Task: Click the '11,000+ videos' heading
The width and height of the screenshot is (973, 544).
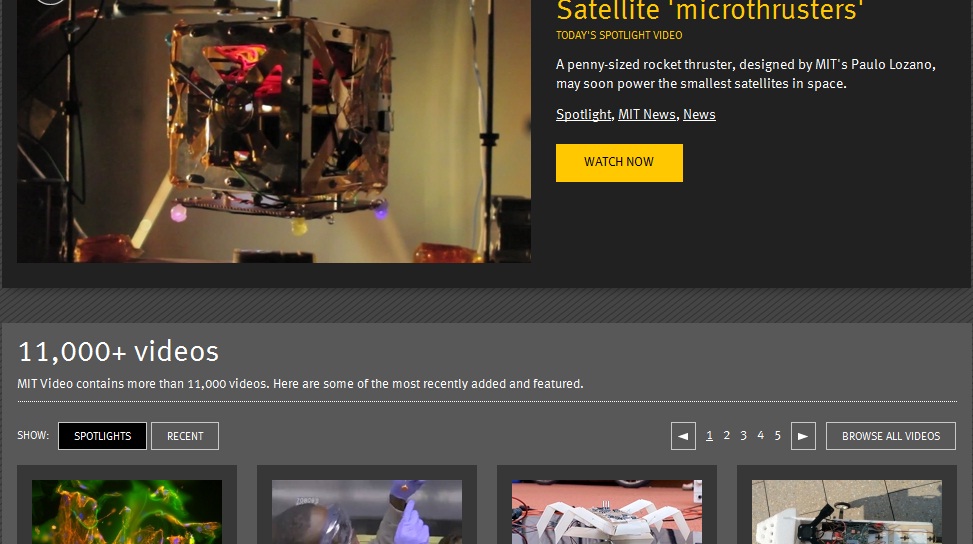Action: [x=119, y=351]
